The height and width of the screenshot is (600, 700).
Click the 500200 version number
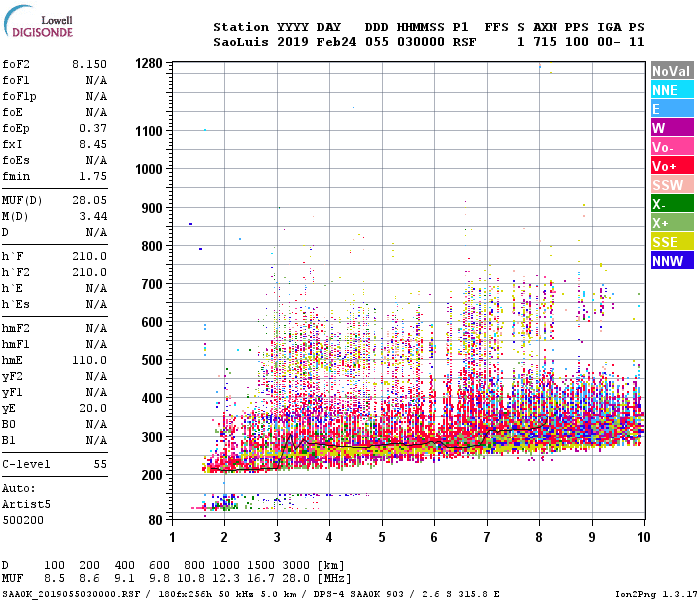(23, 521)
